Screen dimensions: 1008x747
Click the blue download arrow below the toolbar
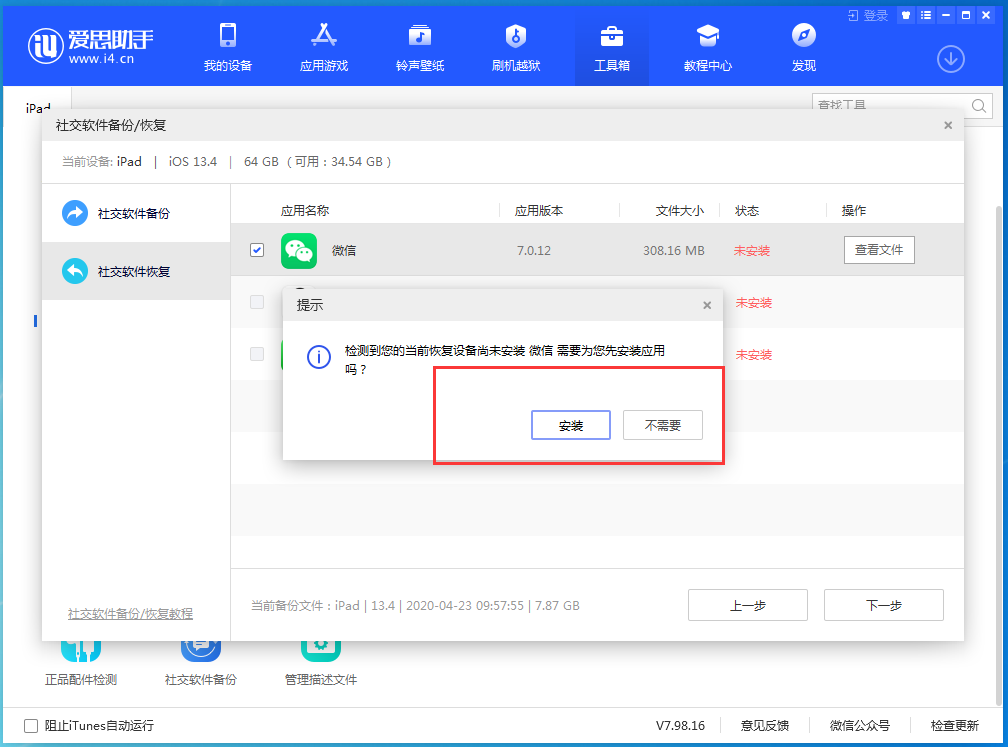[950, 59]
